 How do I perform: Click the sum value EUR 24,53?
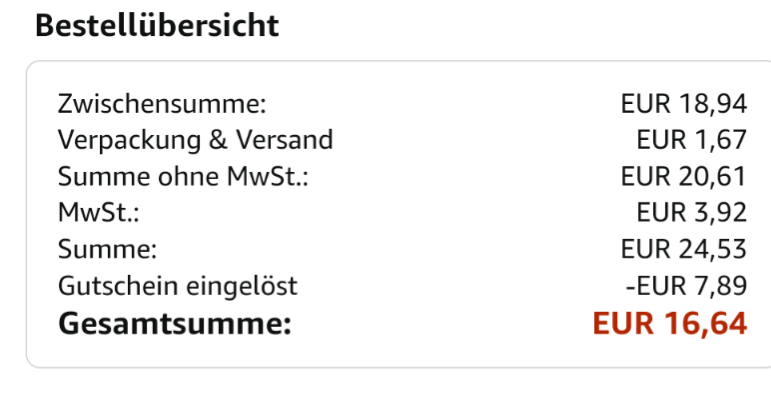[x=683, y=250]
